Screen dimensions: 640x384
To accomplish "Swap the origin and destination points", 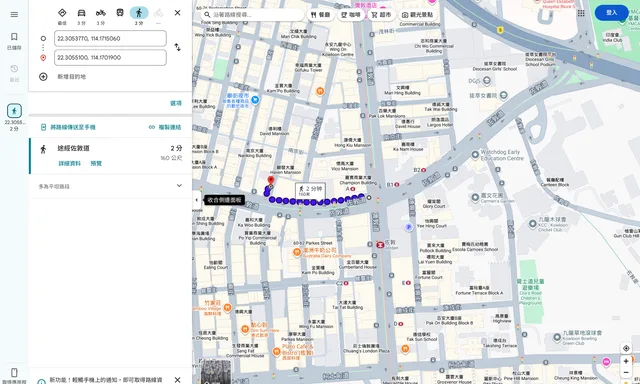I will pos(178,47).
